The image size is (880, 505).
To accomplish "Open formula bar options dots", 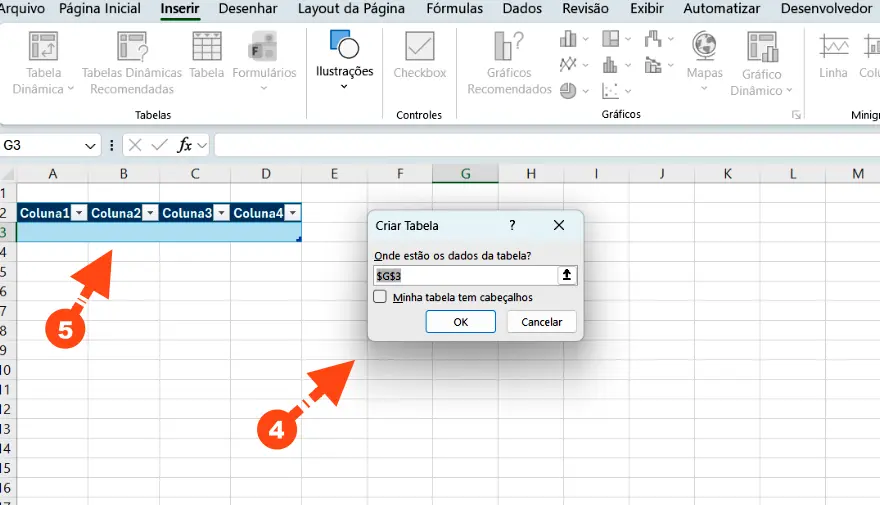I will (x=112, y=145).
